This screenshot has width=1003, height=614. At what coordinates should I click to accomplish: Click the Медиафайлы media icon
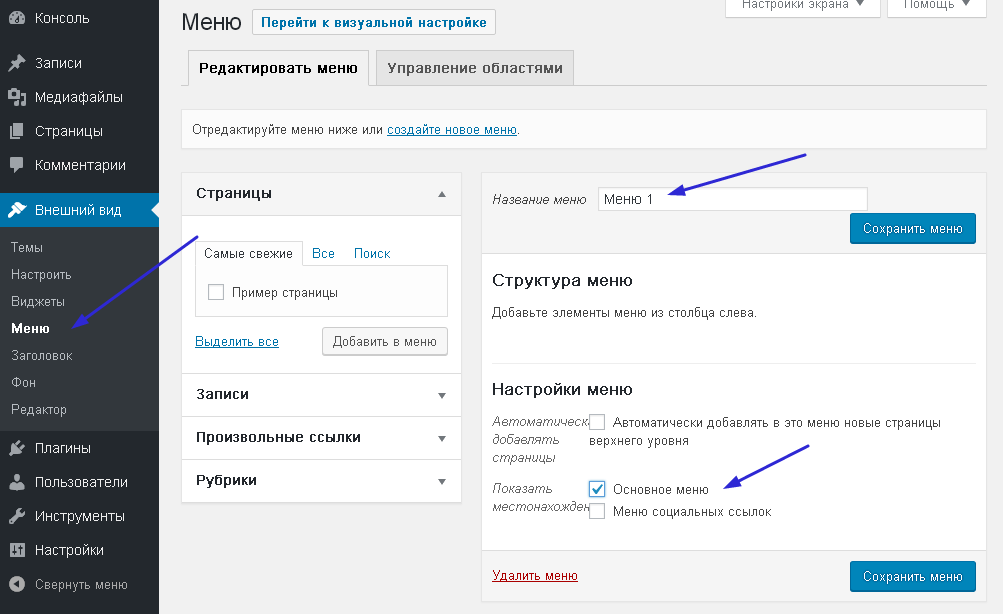17,97
